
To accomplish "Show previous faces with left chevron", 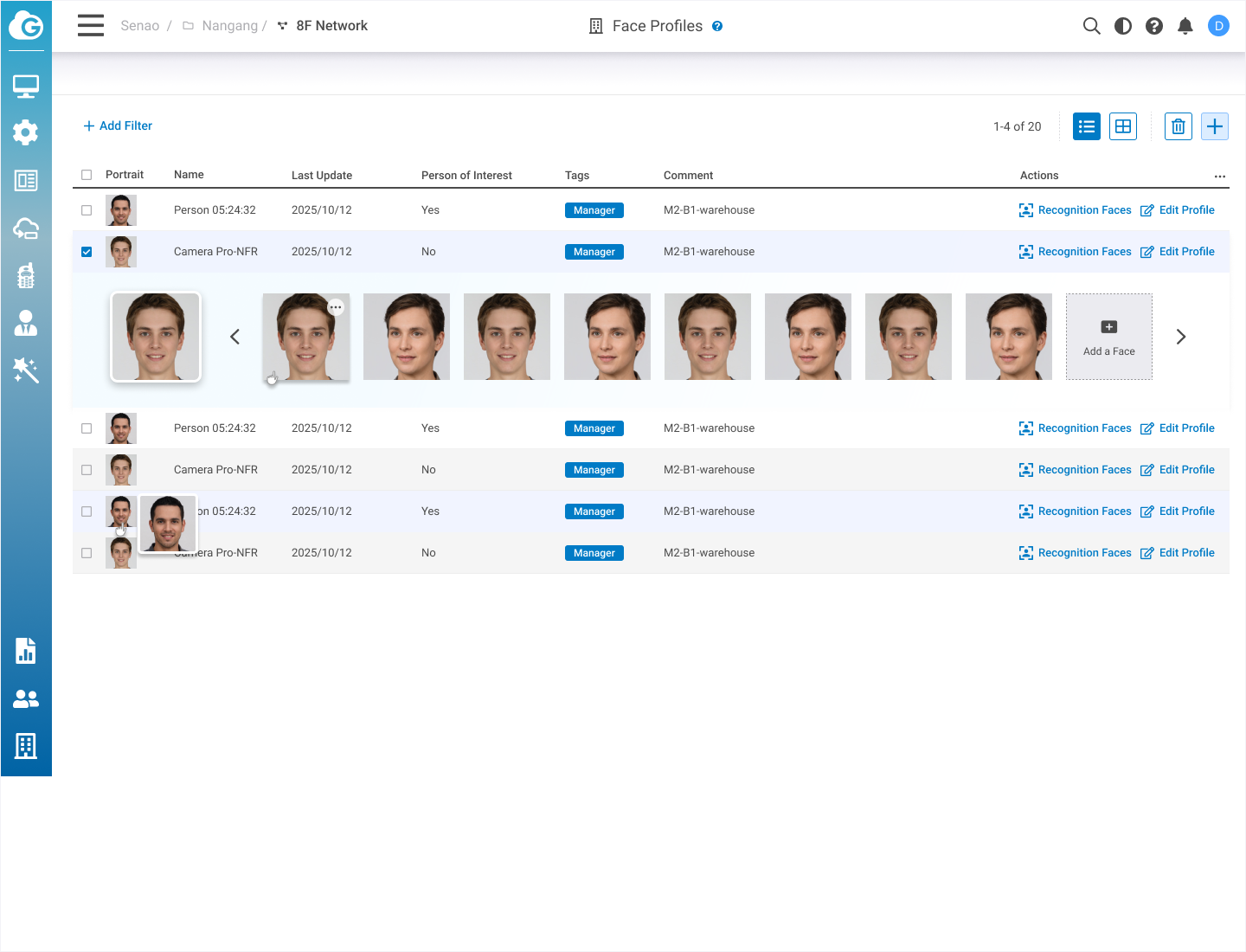I will pos(234,337).
